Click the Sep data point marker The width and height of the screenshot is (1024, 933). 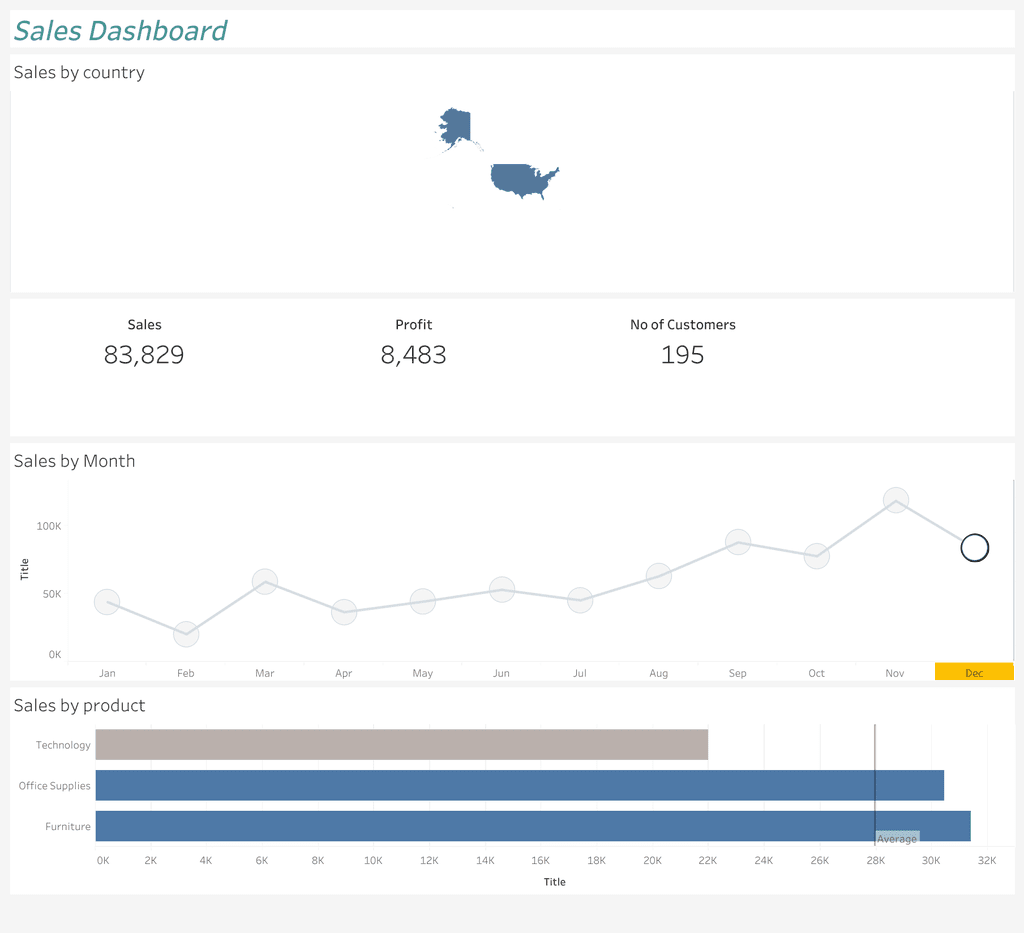click(738, 542)
